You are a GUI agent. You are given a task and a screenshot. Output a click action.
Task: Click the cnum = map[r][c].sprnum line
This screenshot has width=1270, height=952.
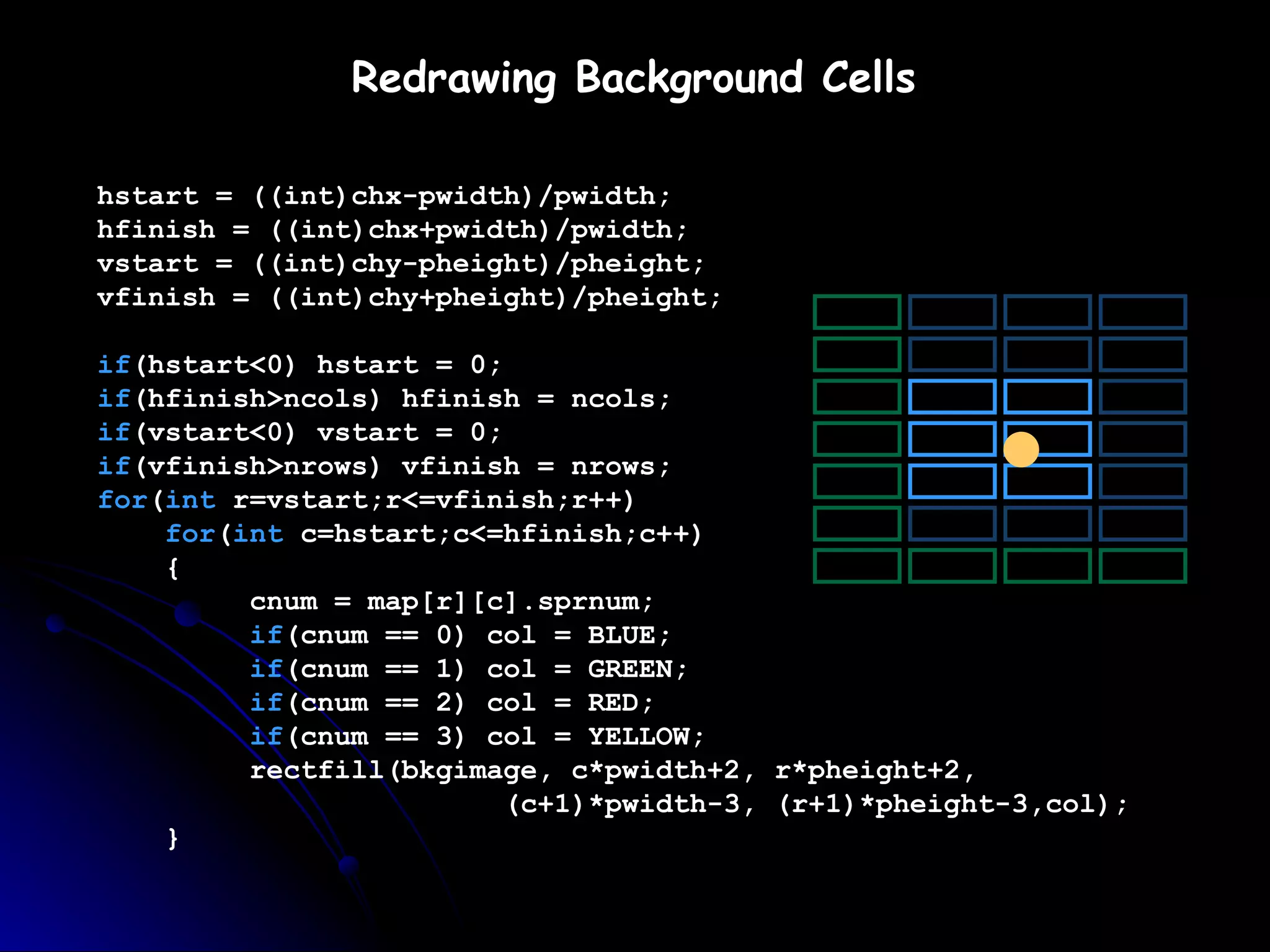tap(451, 602)
